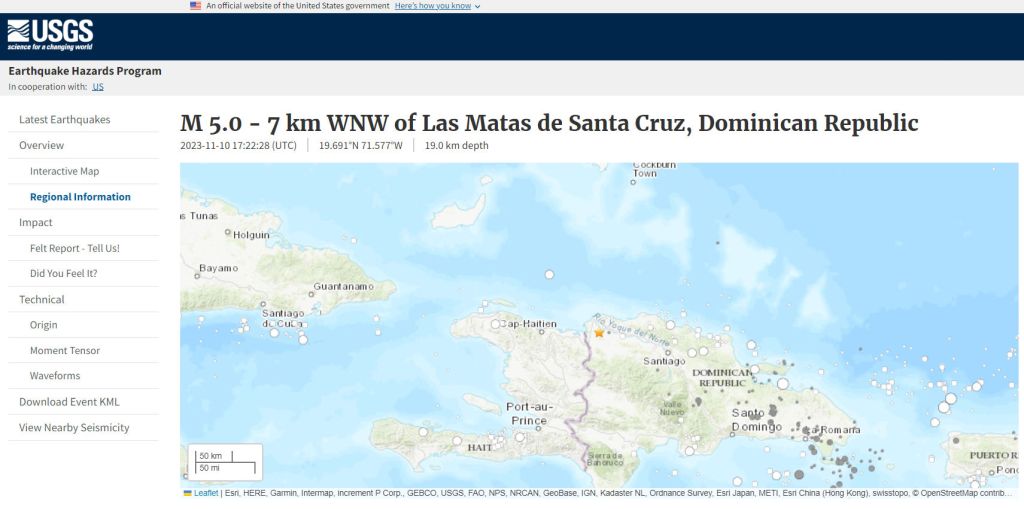1024x509 pixels.
Task: Expand "Here's how you know" dropdown
Action: click(x=437, y=6)
